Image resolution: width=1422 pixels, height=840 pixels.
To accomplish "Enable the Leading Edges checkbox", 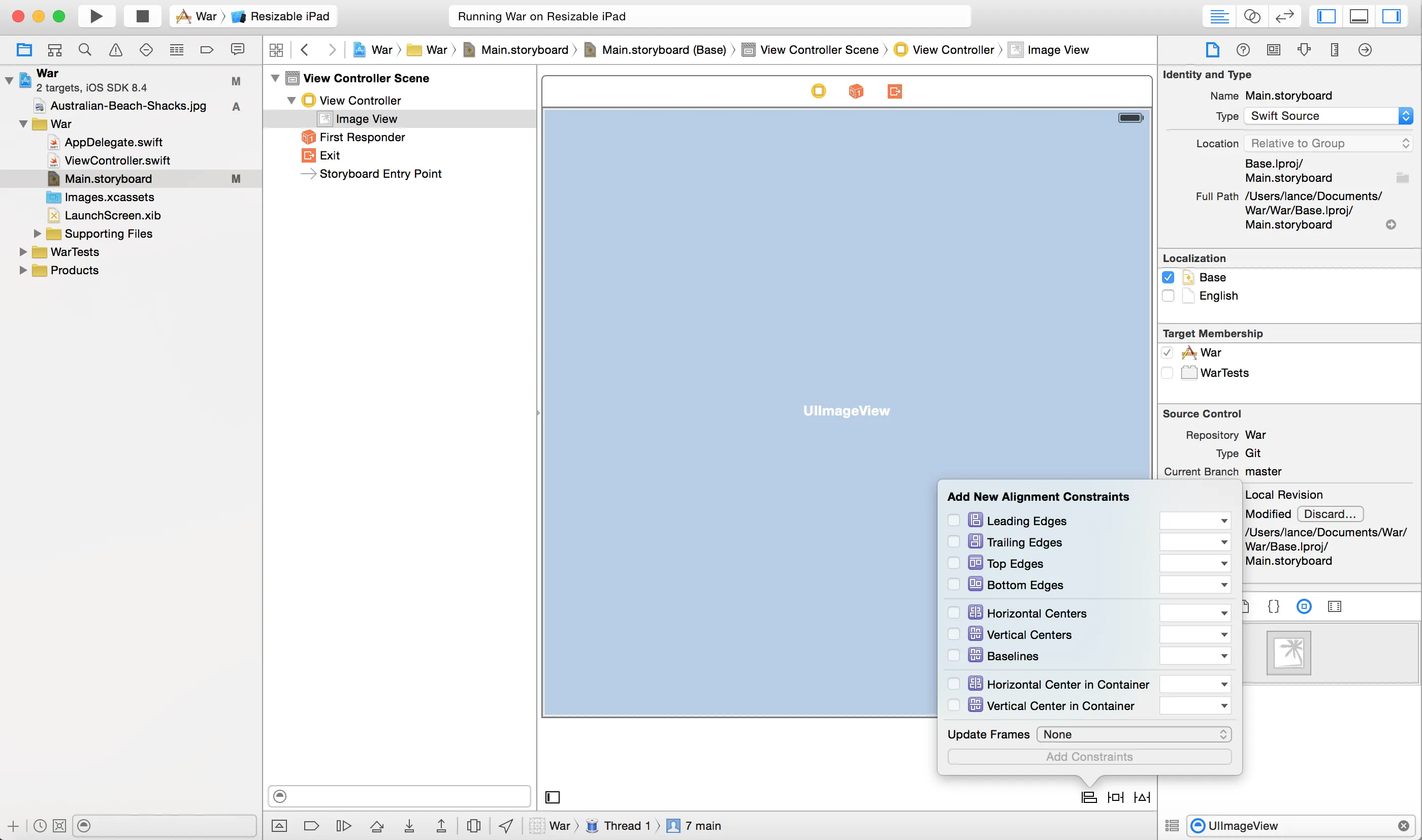I will (x=953, y=520).
